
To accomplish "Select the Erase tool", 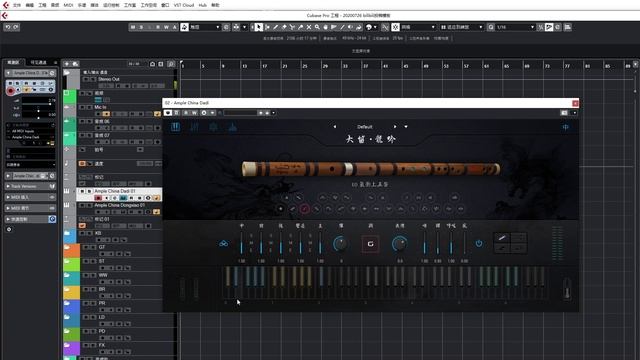I will pos(284,27).
